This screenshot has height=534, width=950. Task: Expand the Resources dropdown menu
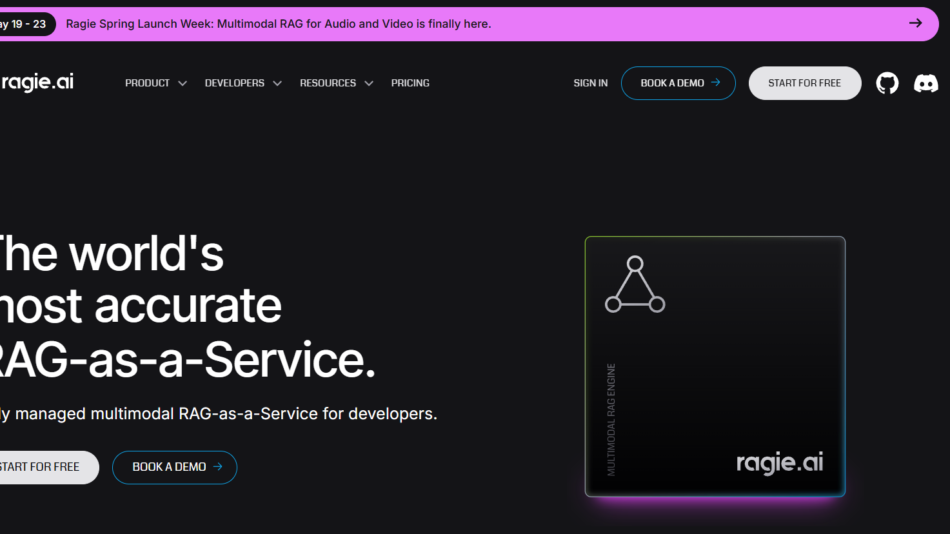pyautogui.click(x=336, y=83)
